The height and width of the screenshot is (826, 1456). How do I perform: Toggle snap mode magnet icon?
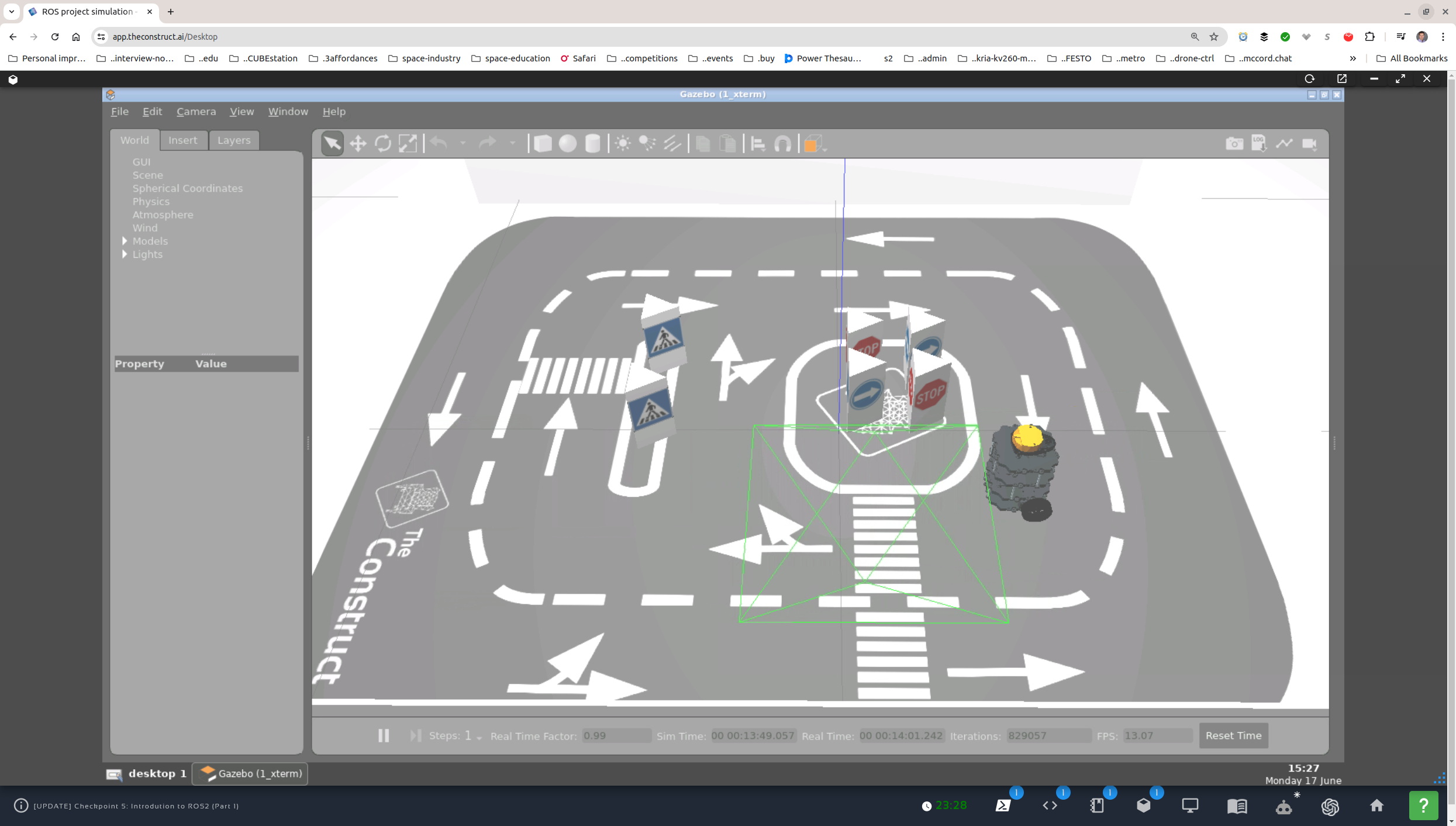pyautogui.click(x=782, y=144)
